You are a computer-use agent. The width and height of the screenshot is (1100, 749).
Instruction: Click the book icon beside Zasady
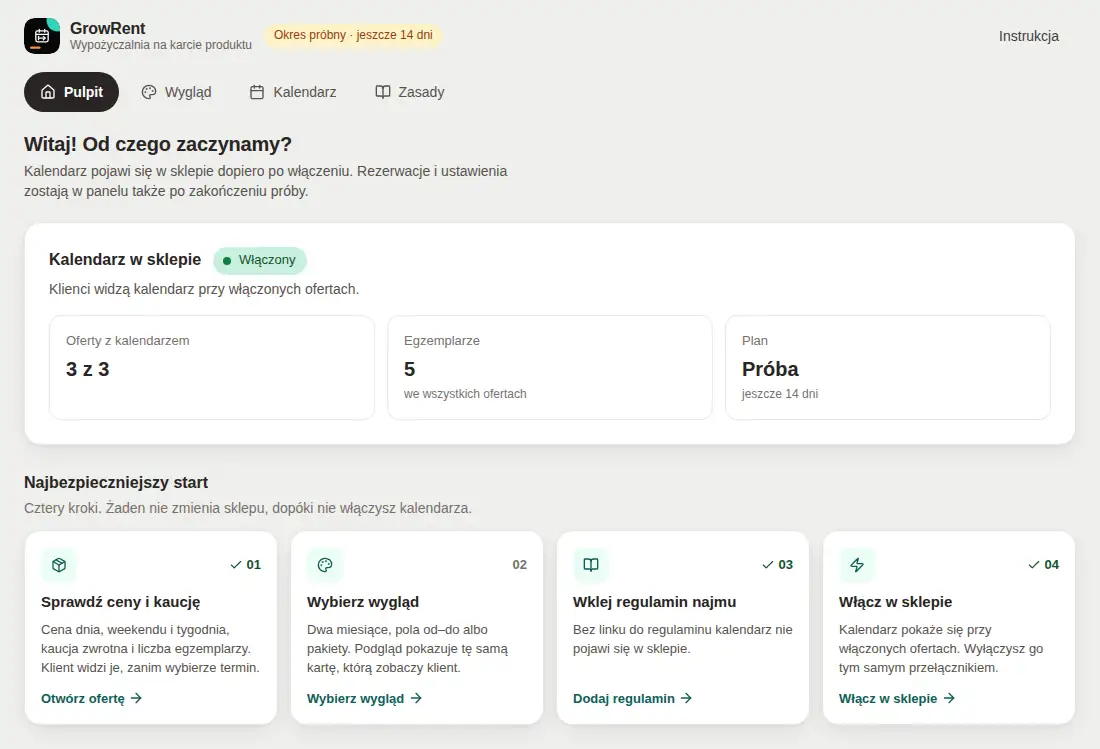[382, 92]
